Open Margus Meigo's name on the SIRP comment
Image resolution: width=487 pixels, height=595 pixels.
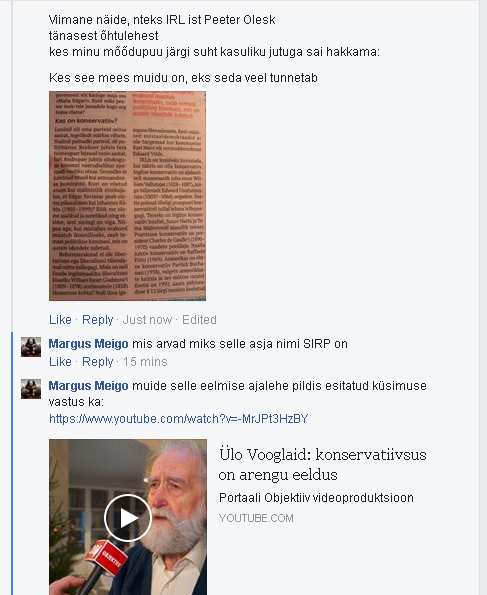click(x=88, y=344)
